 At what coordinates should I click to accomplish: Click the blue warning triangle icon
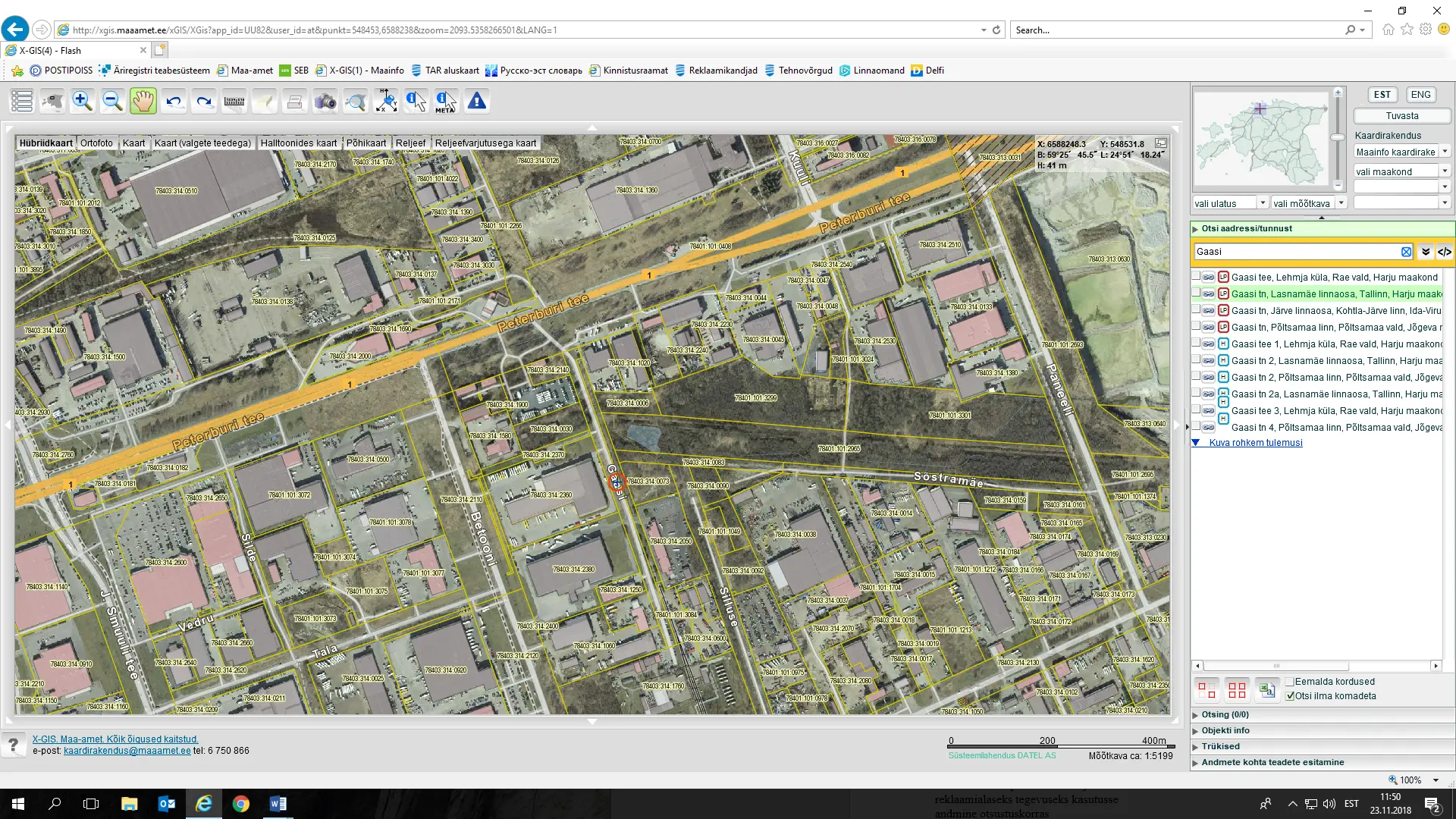point(477,101)
